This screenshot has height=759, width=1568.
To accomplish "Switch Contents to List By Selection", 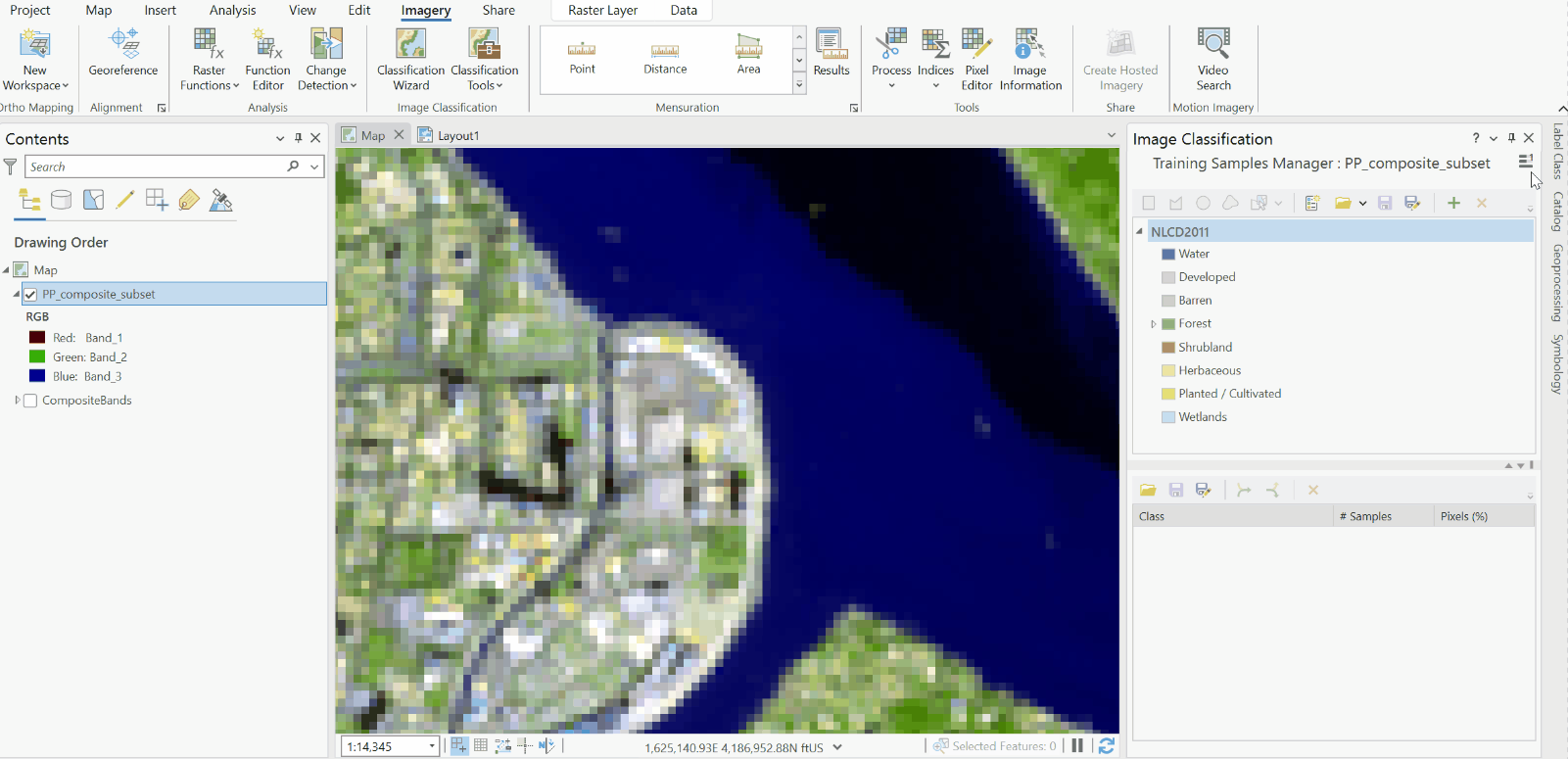I will [93, 201].
